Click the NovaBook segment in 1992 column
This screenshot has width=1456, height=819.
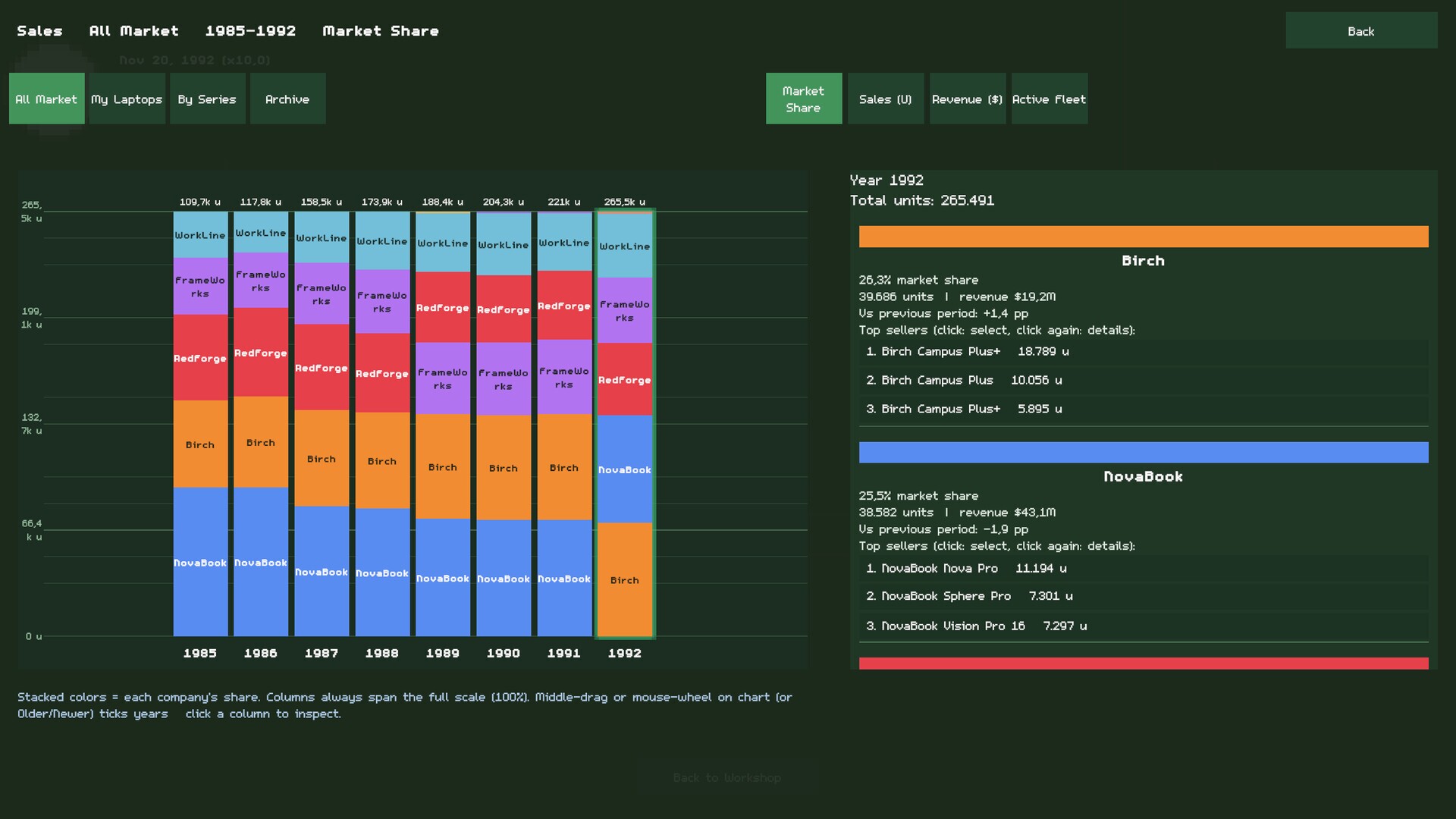point(625,469)
